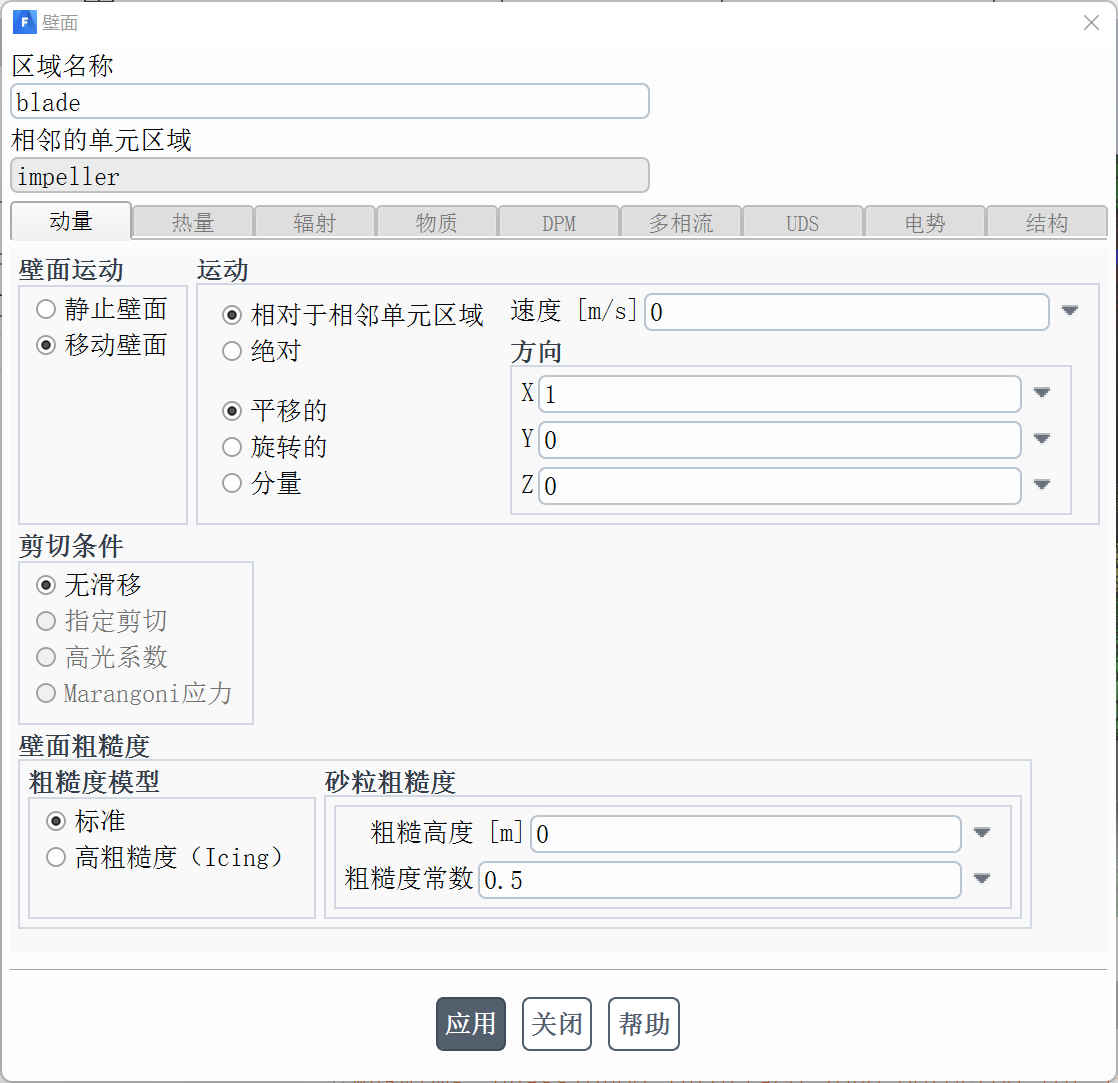Enable 高粗糙度 (Icing) roughness model
1118x1083 pixels.
coord(56,857)
